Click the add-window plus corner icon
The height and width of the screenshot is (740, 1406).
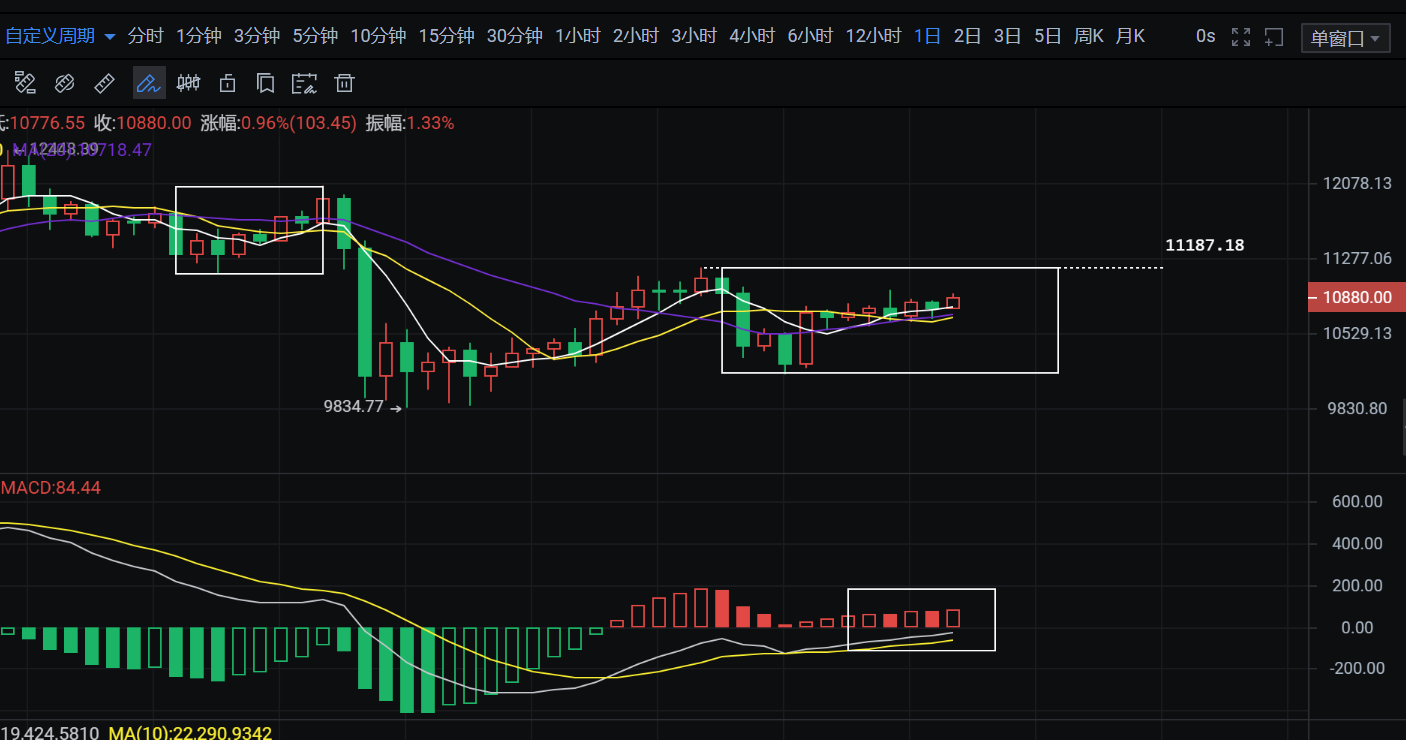pyautogui.click(x=1273, y=37)
